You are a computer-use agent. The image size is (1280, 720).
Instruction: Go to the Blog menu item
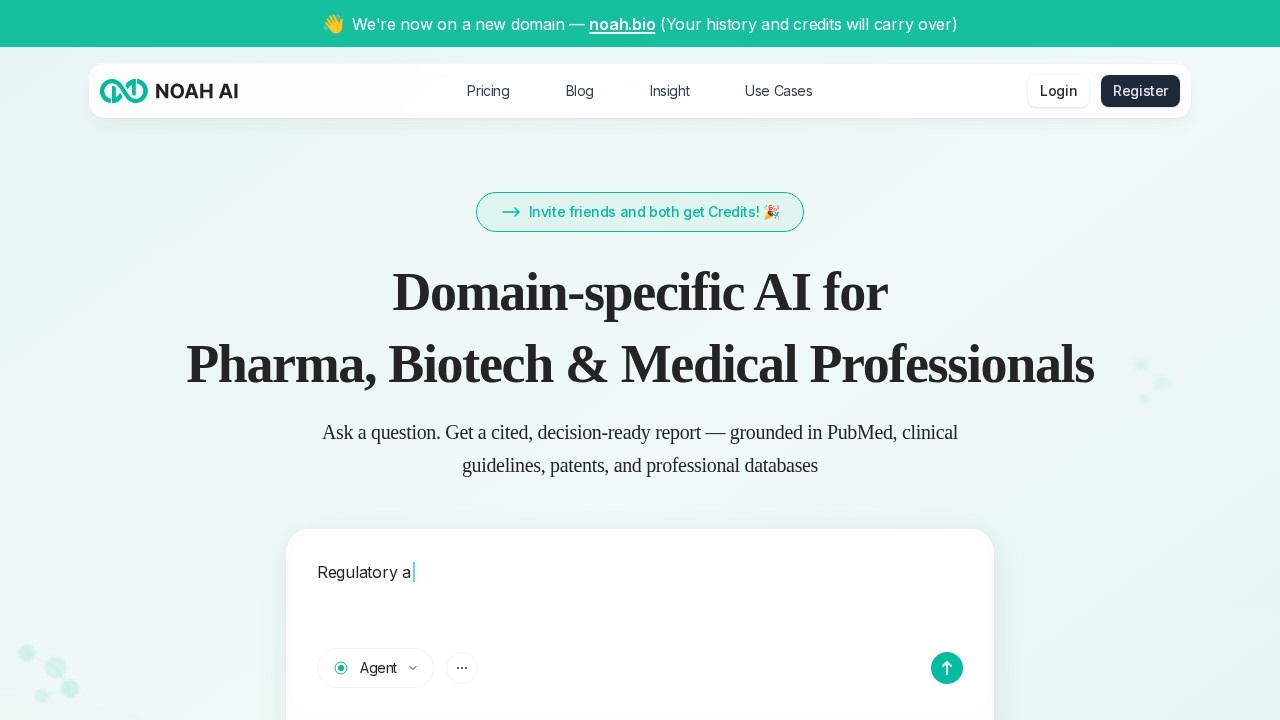(x=579, y=91)
